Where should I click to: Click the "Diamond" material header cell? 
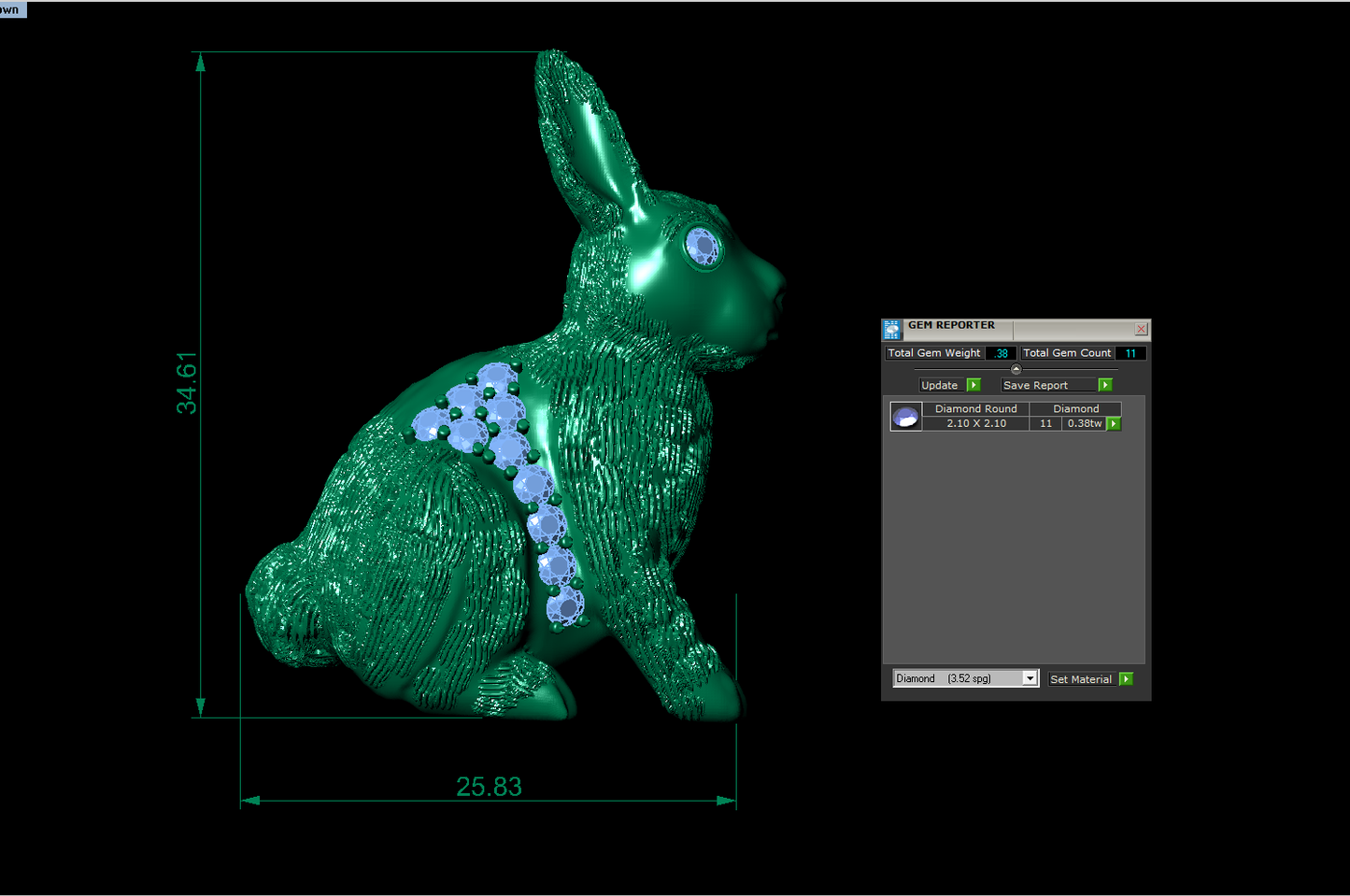pyautogui.click(x=1076, y=409)
